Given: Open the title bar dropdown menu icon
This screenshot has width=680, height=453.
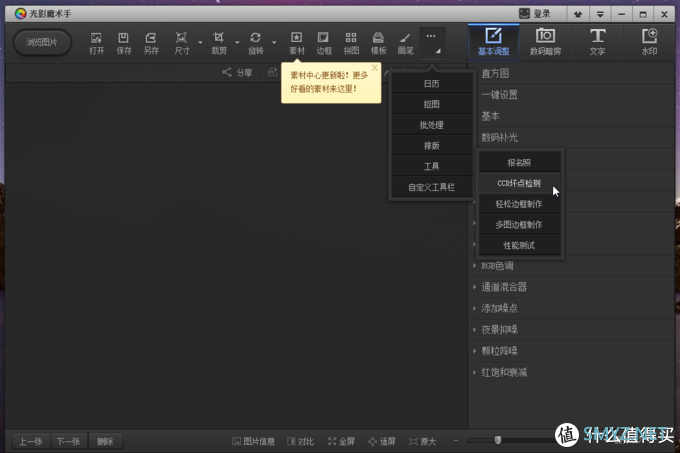Looking at the screenshot, I should [x=600, y=14].
